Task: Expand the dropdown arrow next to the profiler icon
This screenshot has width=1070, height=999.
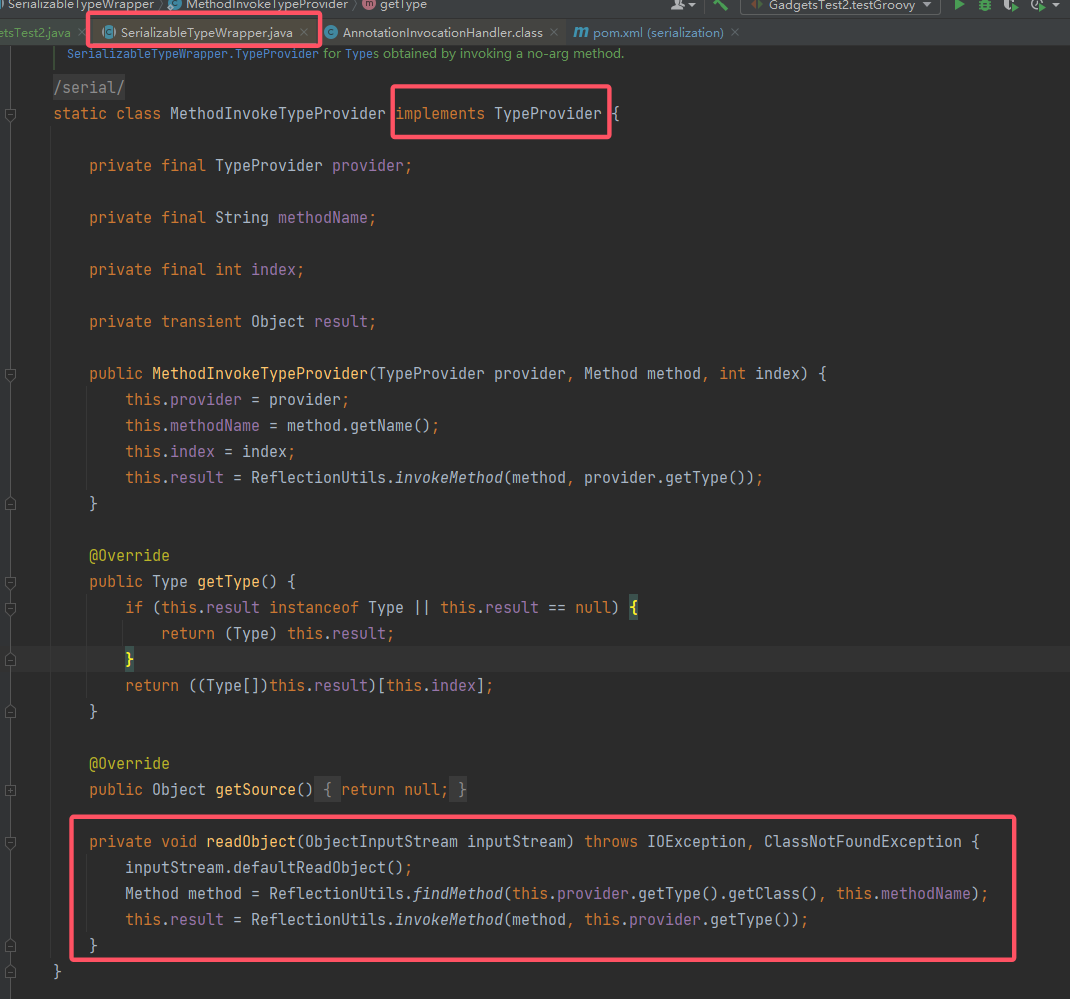Action: pyautogui.click(x=1056, y=5)
